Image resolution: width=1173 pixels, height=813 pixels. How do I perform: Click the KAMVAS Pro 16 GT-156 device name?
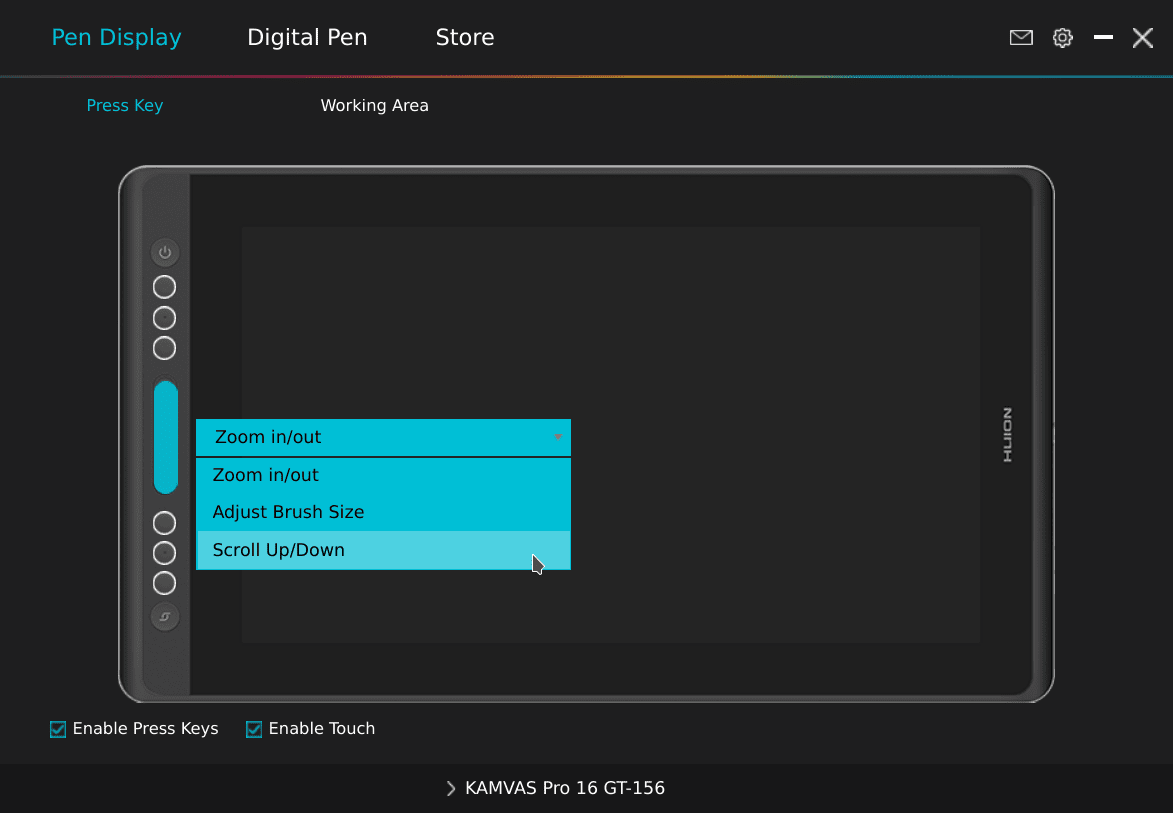click(565, 788)
